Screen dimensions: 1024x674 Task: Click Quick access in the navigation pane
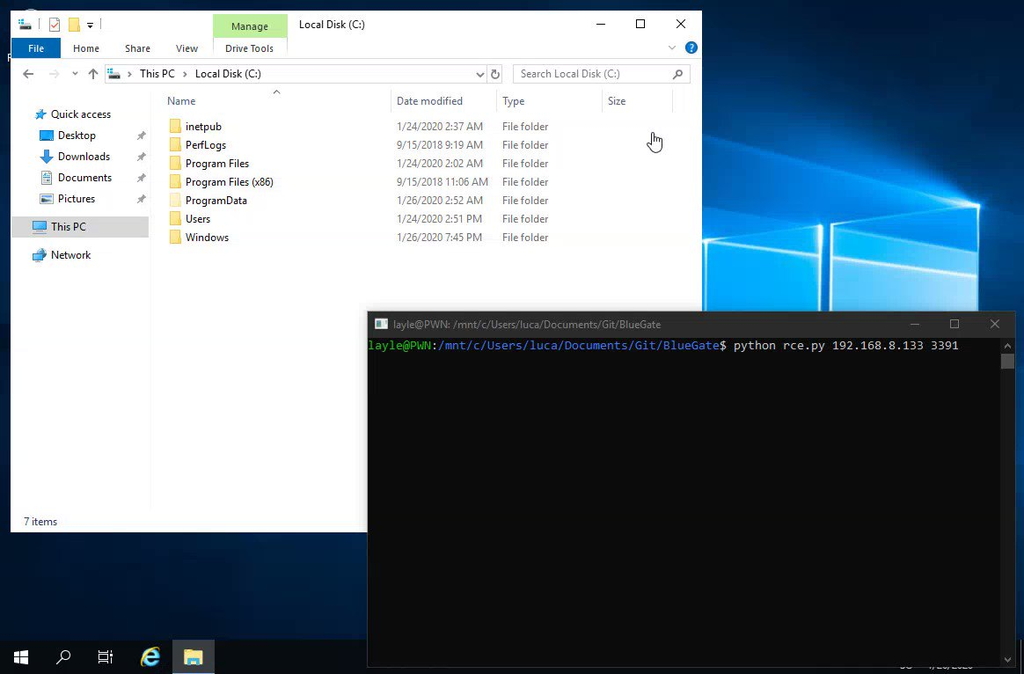pyautogui.click(x=81, y=114)
